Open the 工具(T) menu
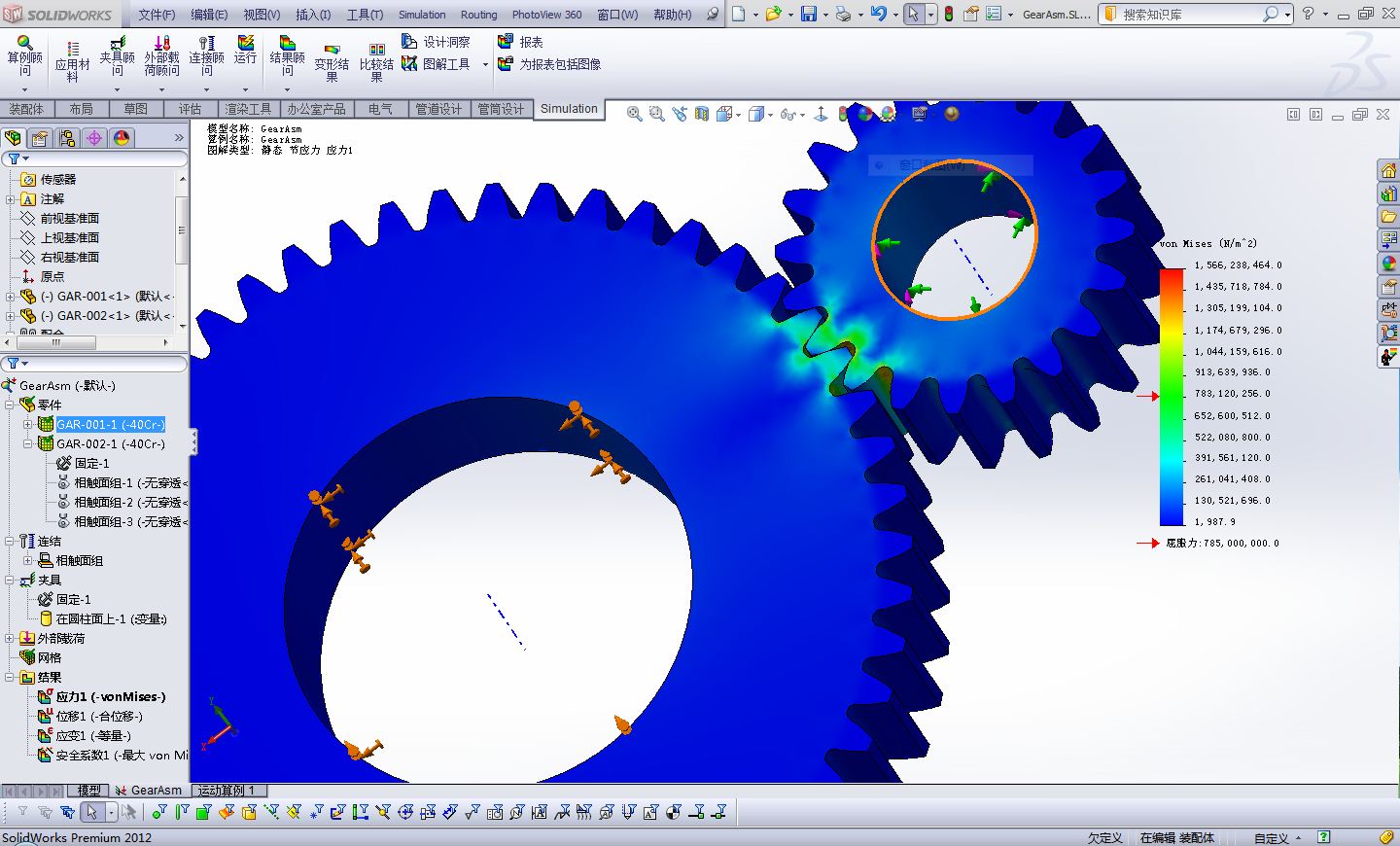Viewport: 1400px width, 846px height. point(366,15)
